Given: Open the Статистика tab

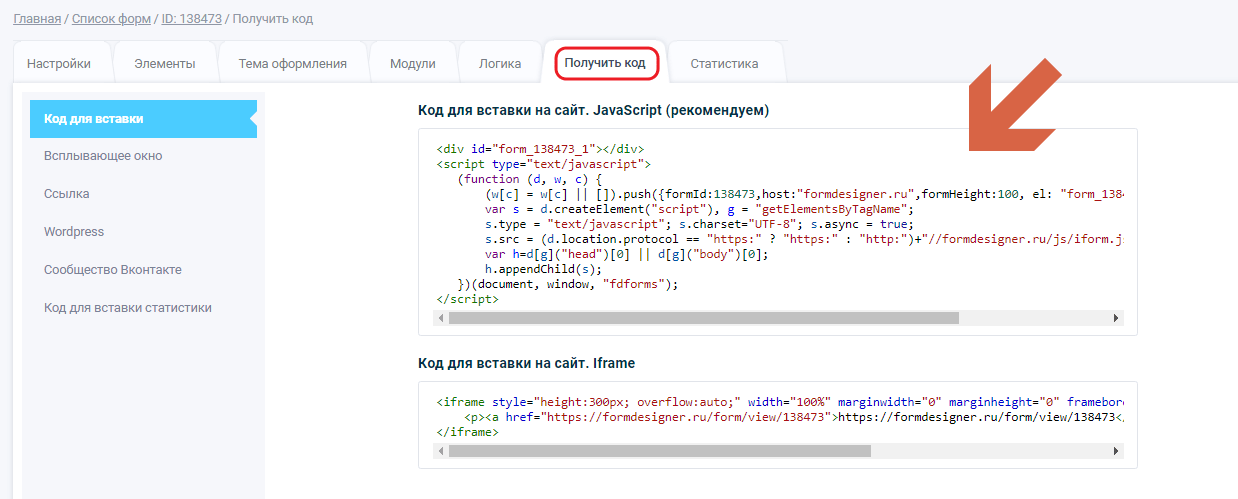Looking at the screenshot, I should (724, 64).
